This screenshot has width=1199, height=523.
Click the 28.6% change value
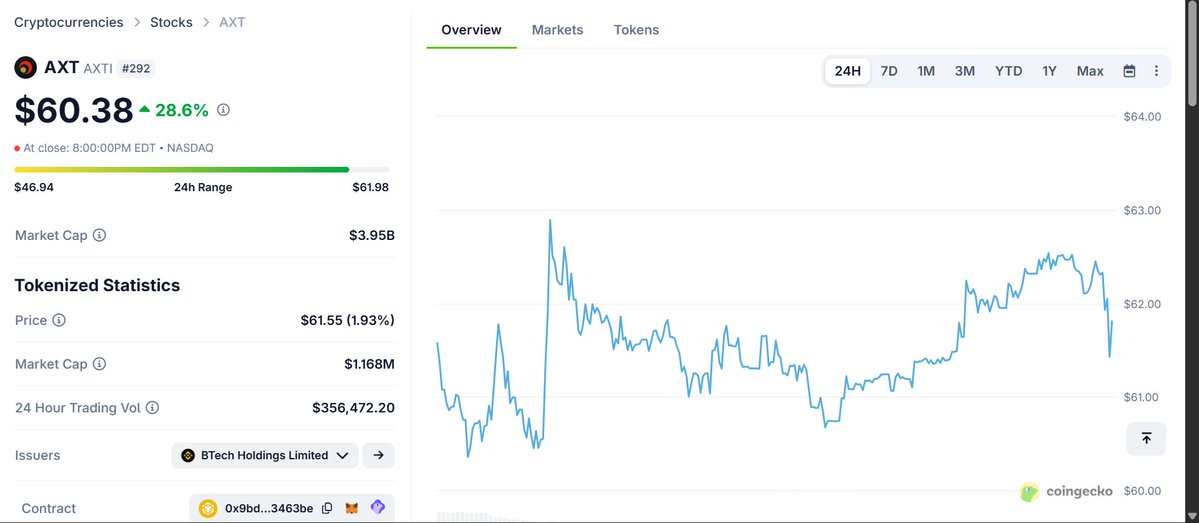[182, 110]
